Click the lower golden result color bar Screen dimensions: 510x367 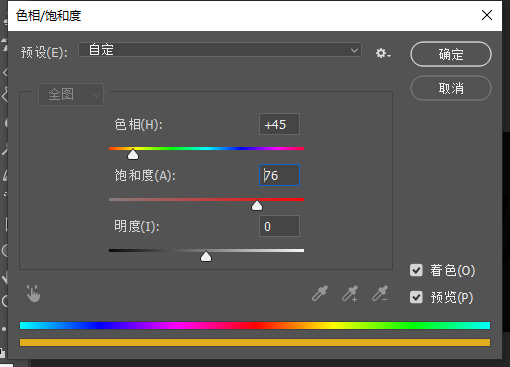[255, 342]
